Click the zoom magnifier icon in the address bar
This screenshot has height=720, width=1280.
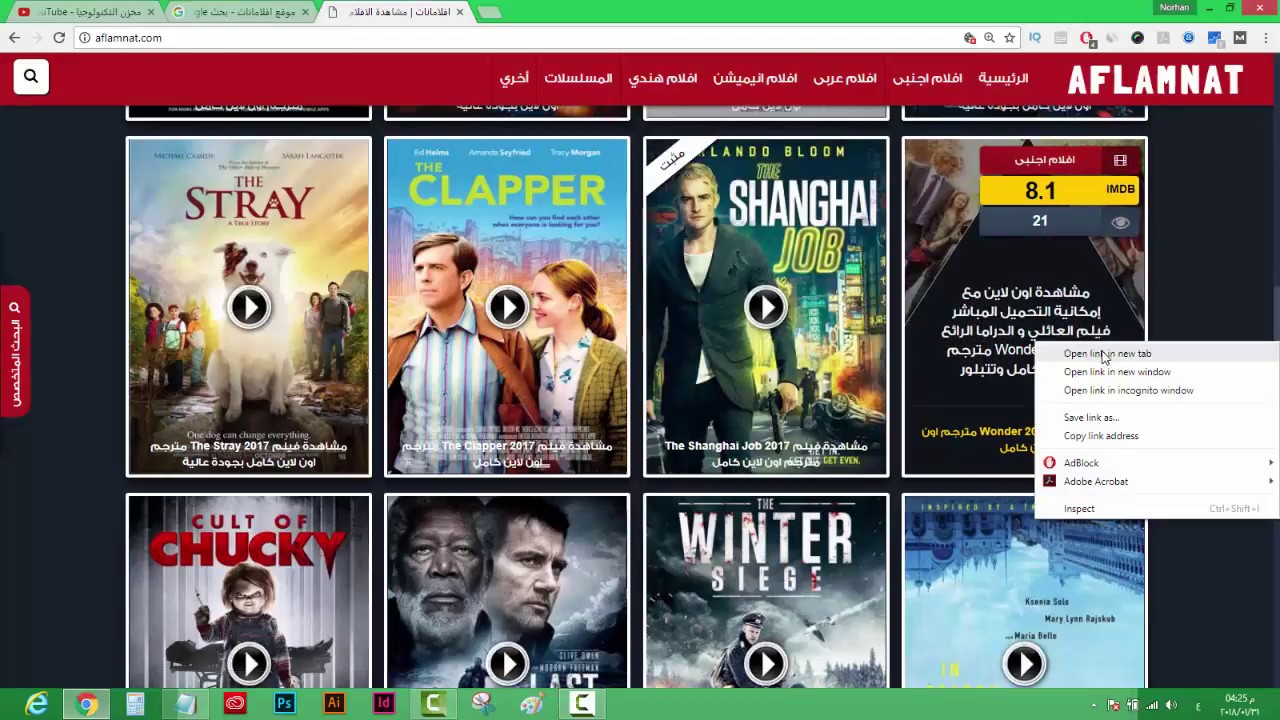pyautogui.click(x=989, y=38)
